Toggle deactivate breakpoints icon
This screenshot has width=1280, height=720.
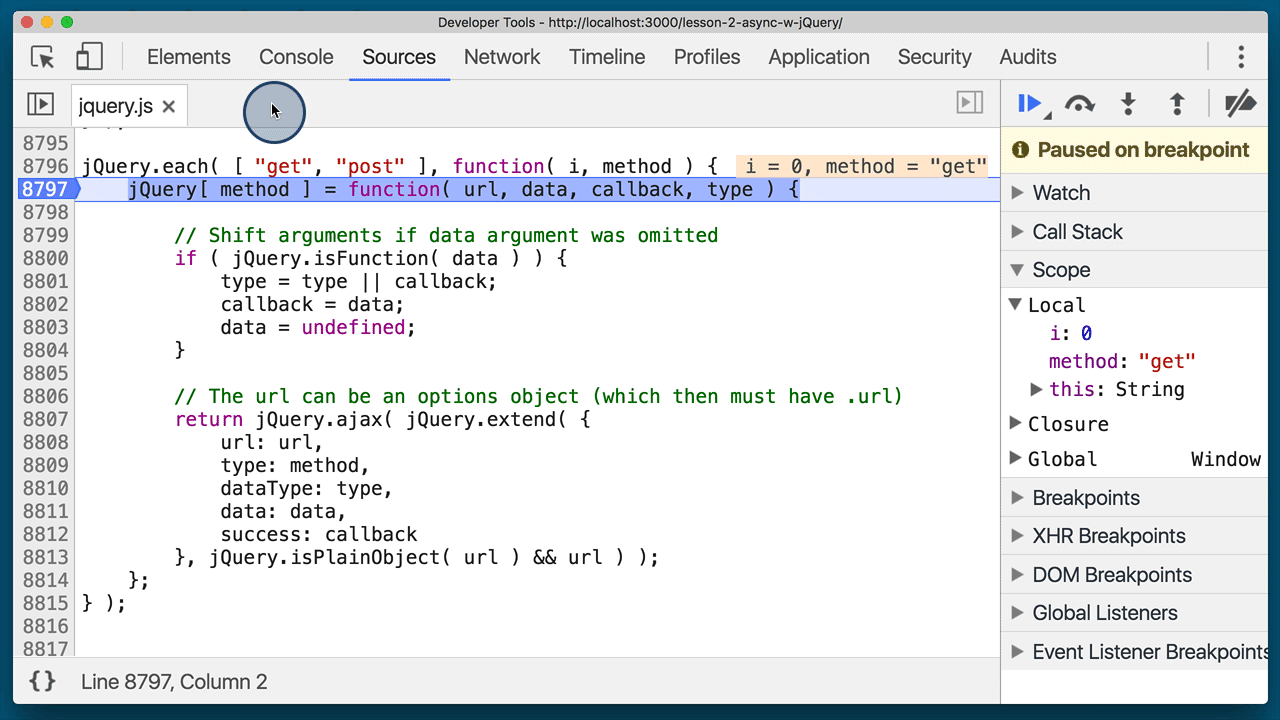click(1240, 104)
